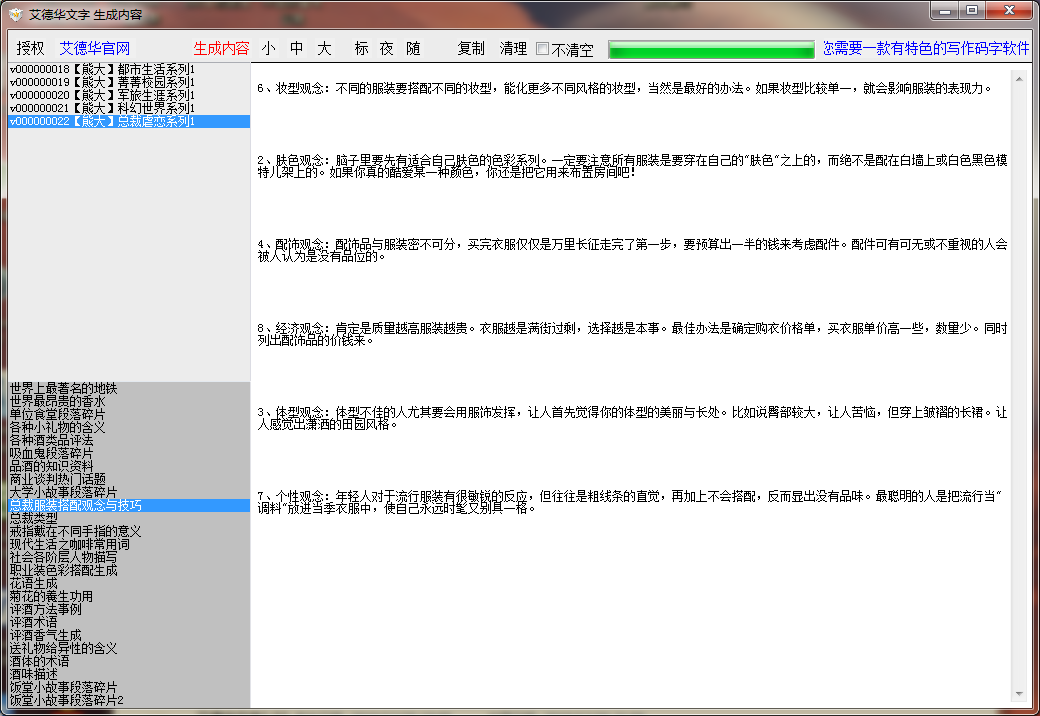The width and height of the screenshot is (1040, 716).
Task: Open the 您需要一款有特色的写作码字软件 link
Action: (926, 48)
